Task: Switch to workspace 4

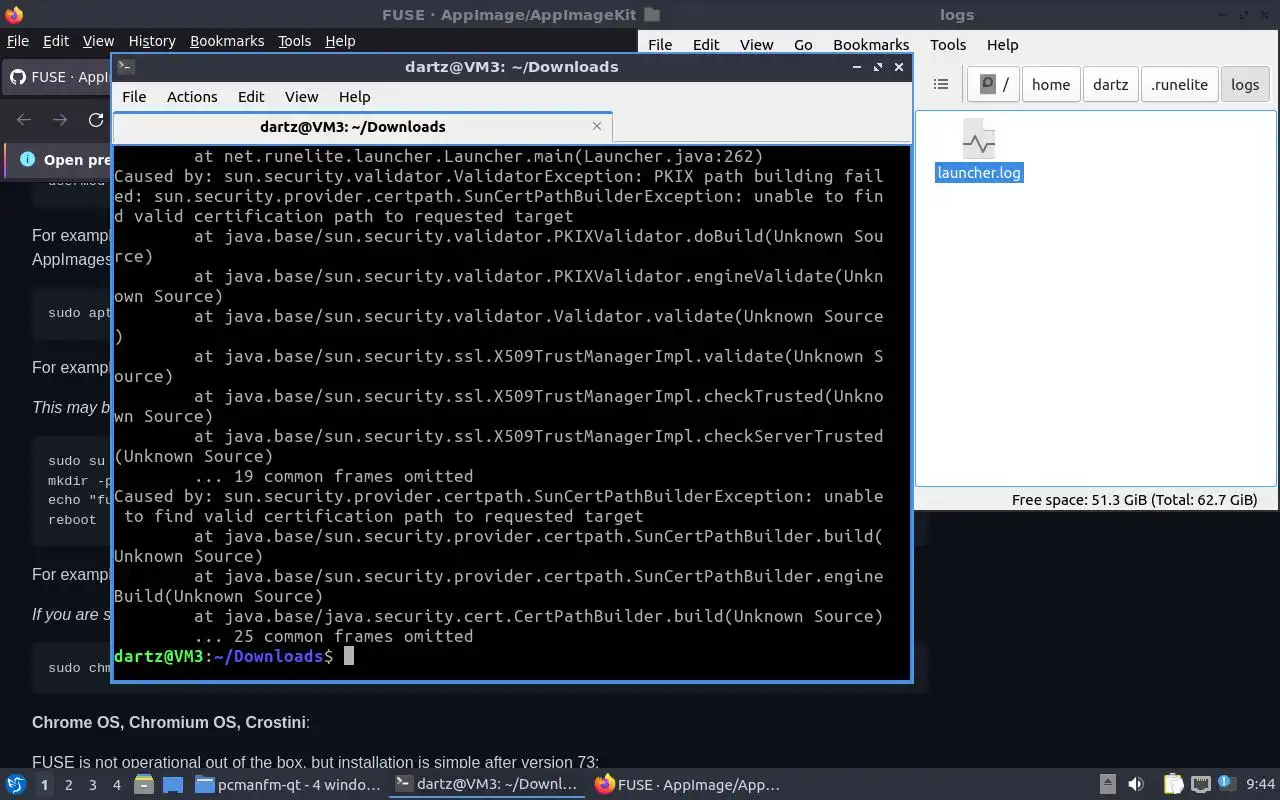Action: tap(117, 785)
